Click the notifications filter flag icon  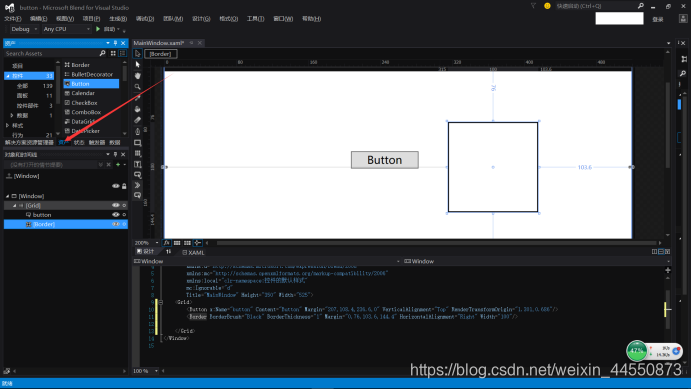click(x=534, y=6)
